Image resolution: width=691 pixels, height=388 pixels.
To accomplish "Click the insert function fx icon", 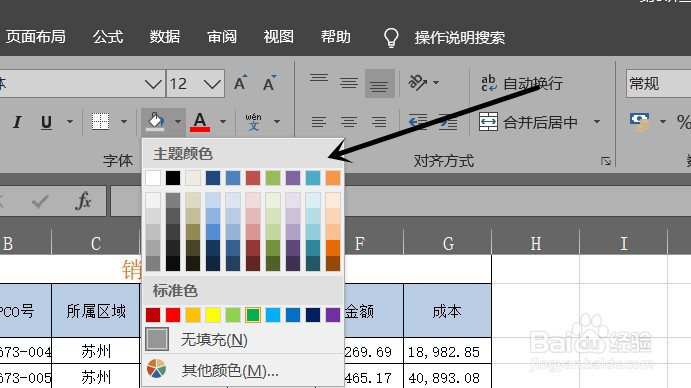I will (83, 201).
